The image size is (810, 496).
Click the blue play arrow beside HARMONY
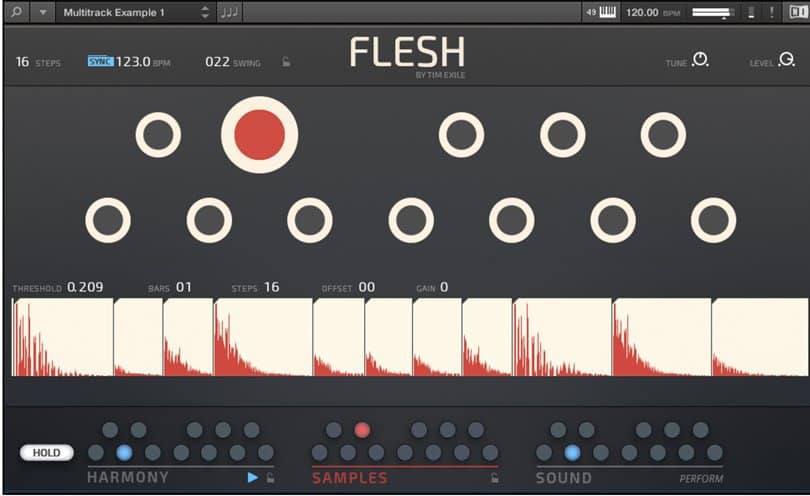253,478
